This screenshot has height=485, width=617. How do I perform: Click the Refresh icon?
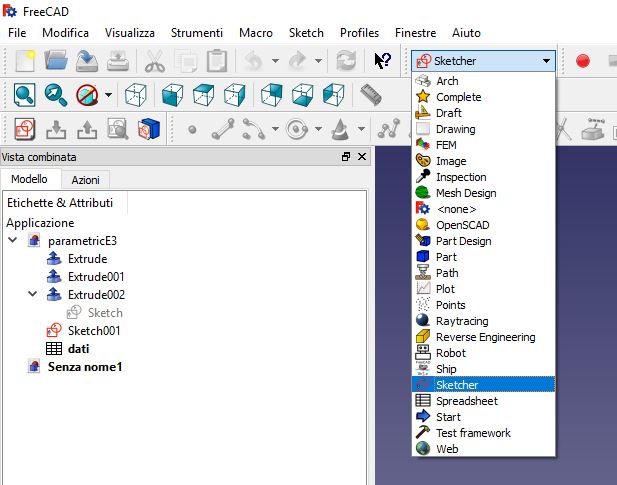click(346, 61)
